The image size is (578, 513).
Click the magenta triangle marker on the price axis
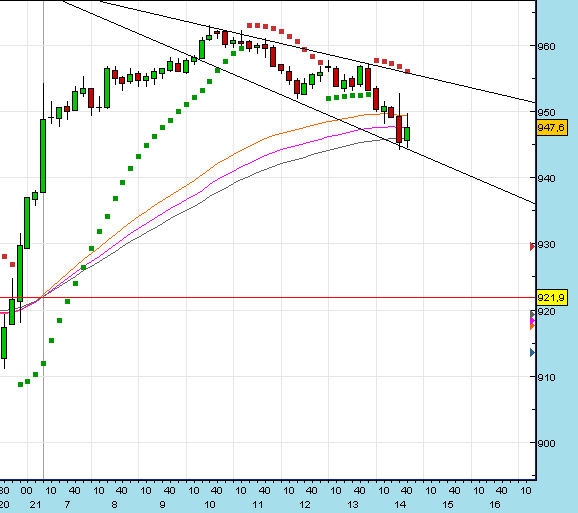(532, 321)
